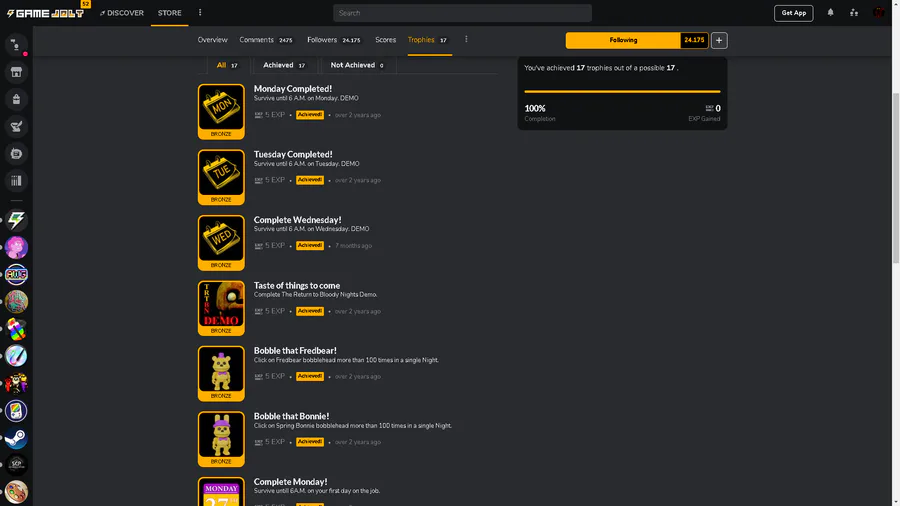The height and width of the screenshot is (506, 900).
Task: Open the rainbow cube community icon
Action: point(16,329)
